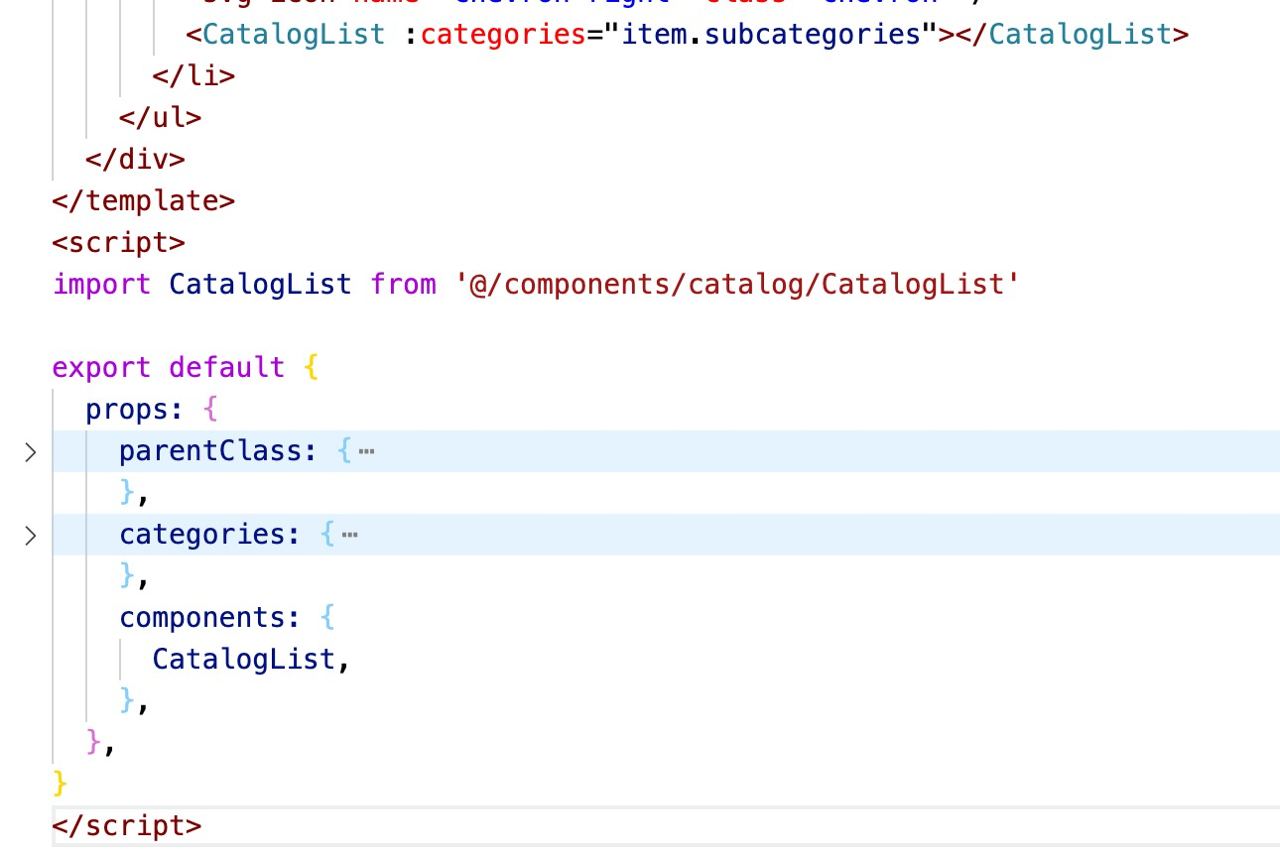This screenshot has width=1280, height=859.
Task: Click the opening brace after props:
Action: pyautogui.click(x=210, y=409)
